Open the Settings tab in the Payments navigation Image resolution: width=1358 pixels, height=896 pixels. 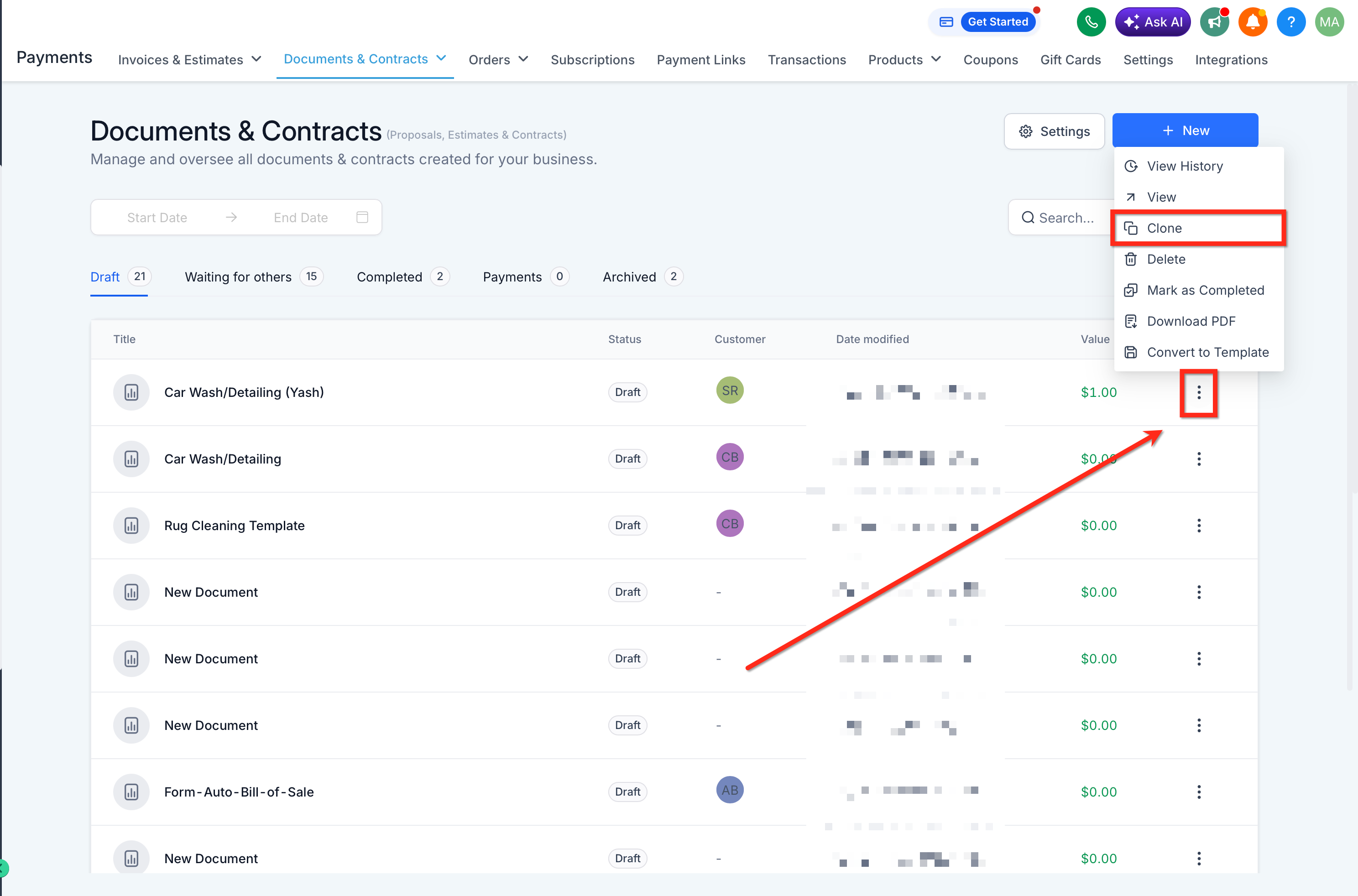1148,59
